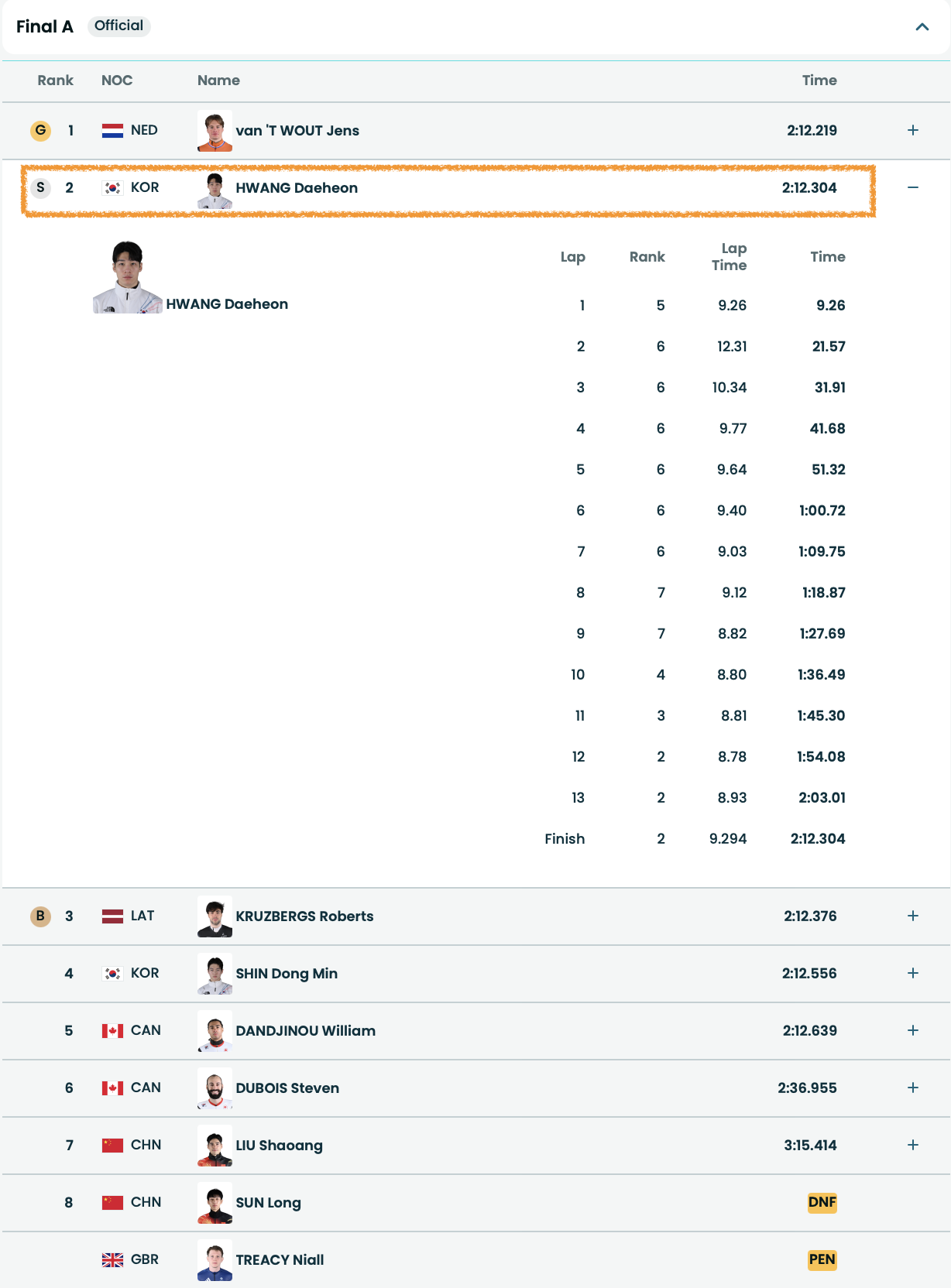Click the large HWANG Daeheon portrait

(x=128, y=276)
